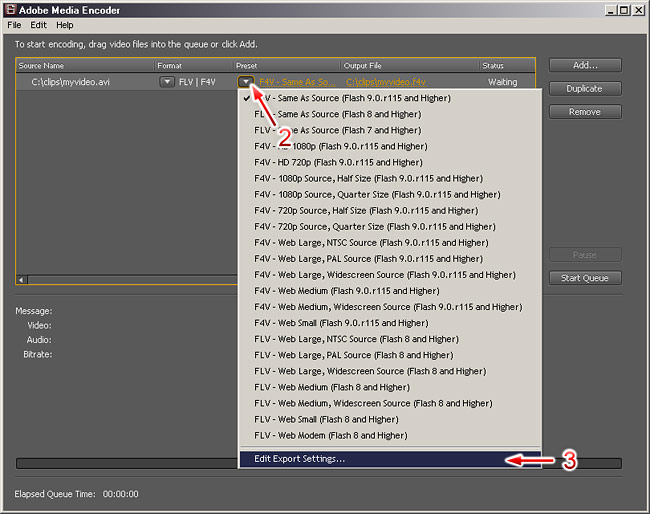Open the Preset dropdown arrow for myvideo.avi
The image size is (650, 514).
tap(246, 82)
